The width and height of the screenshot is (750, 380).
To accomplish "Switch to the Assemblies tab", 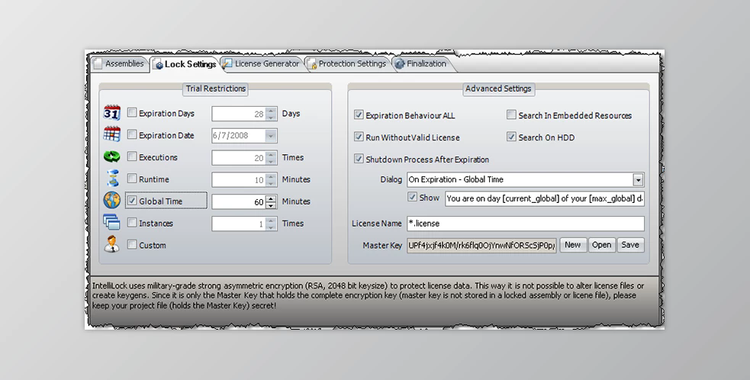I will click(120, 64).
